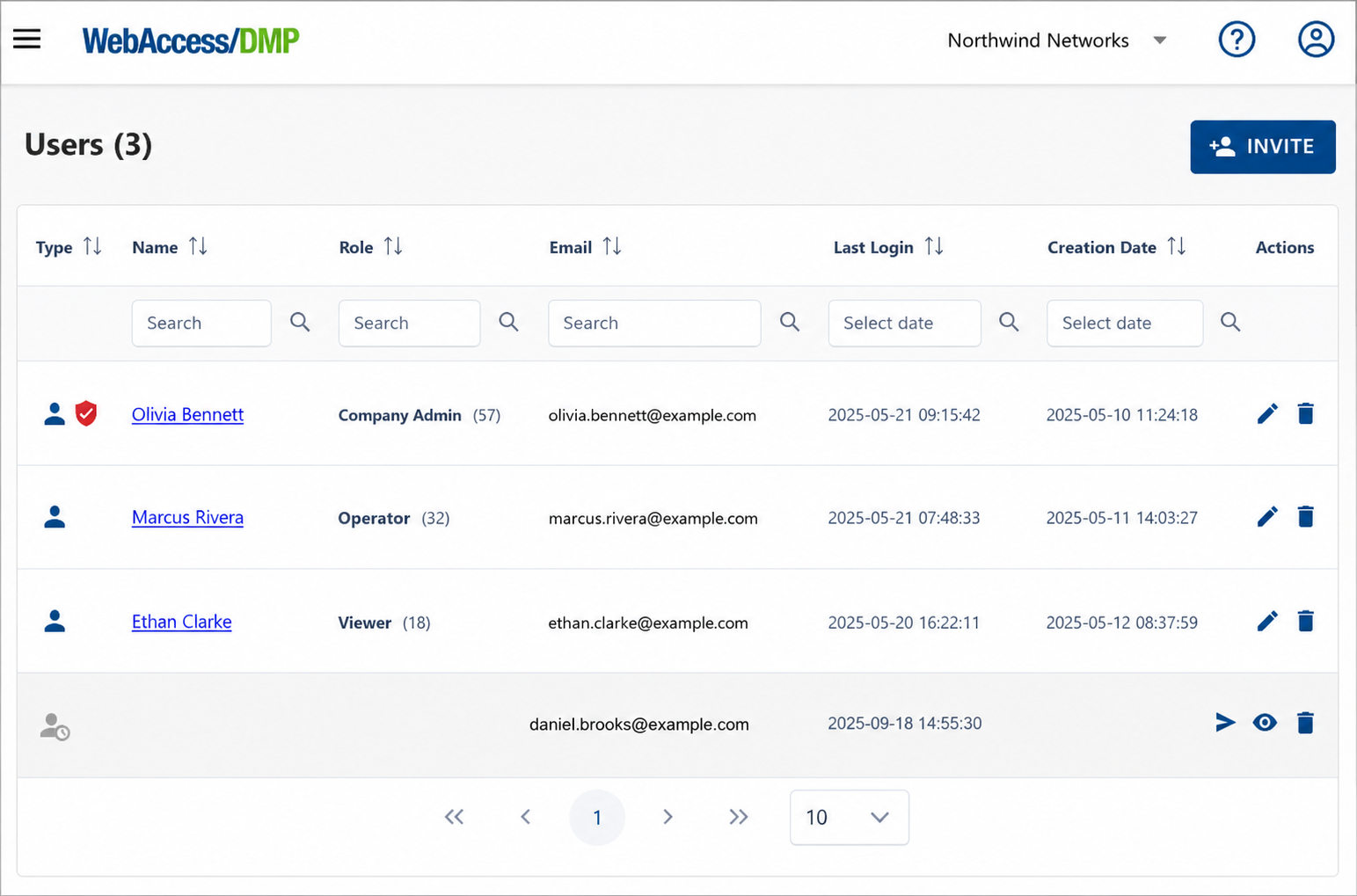Click the olivia.bennett@example.com email cell
The image size is (1357, 896).
tap(653, 415)
